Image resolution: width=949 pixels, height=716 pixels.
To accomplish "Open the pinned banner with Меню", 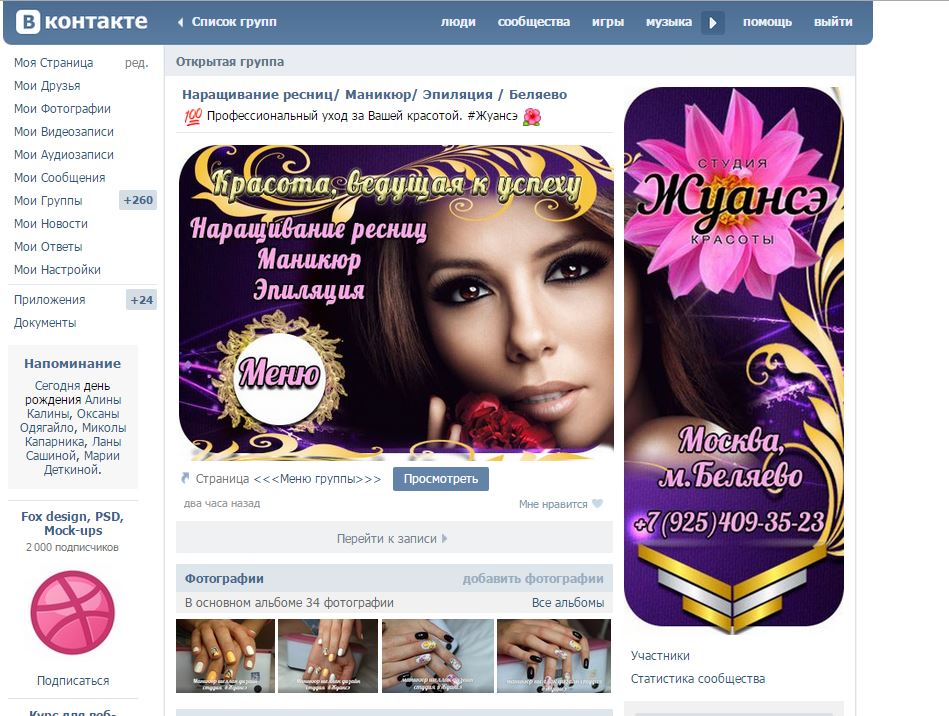I will [x=396, y=301].
